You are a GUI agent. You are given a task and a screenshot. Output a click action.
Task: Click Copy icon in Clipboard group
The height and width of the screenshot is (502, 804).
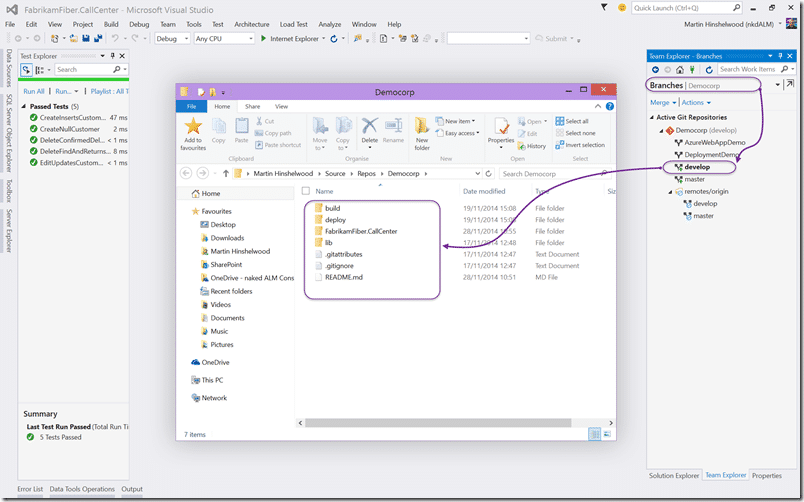coord(219,126)
